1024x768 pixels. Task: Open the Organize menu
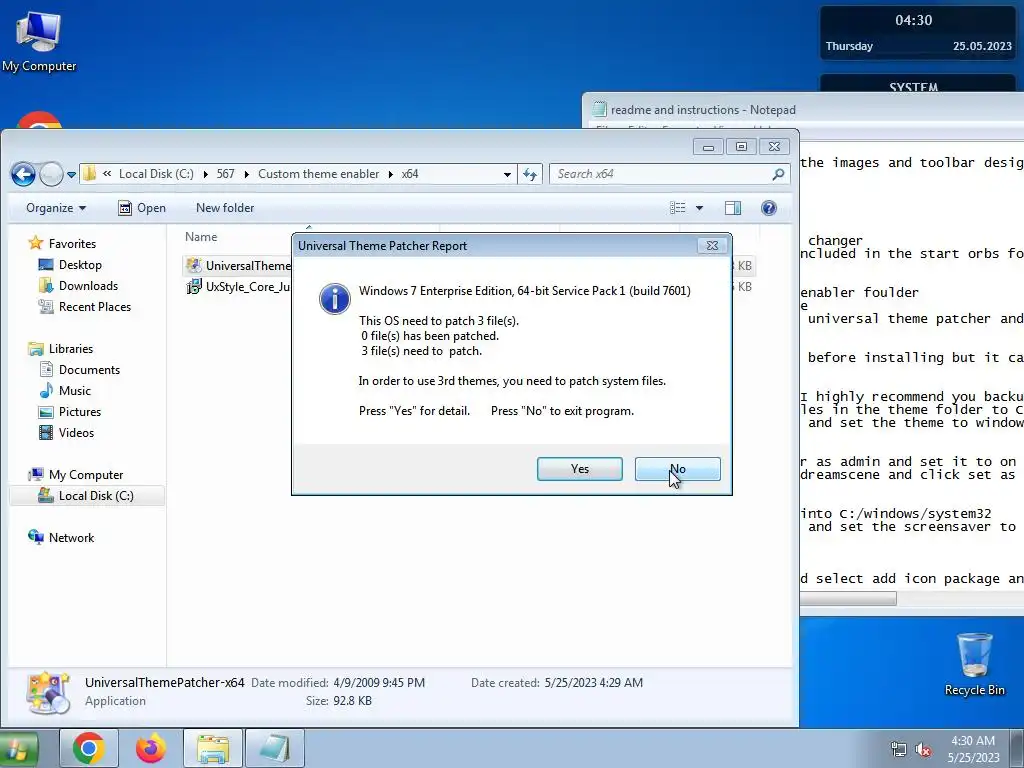tap(56, 208)
